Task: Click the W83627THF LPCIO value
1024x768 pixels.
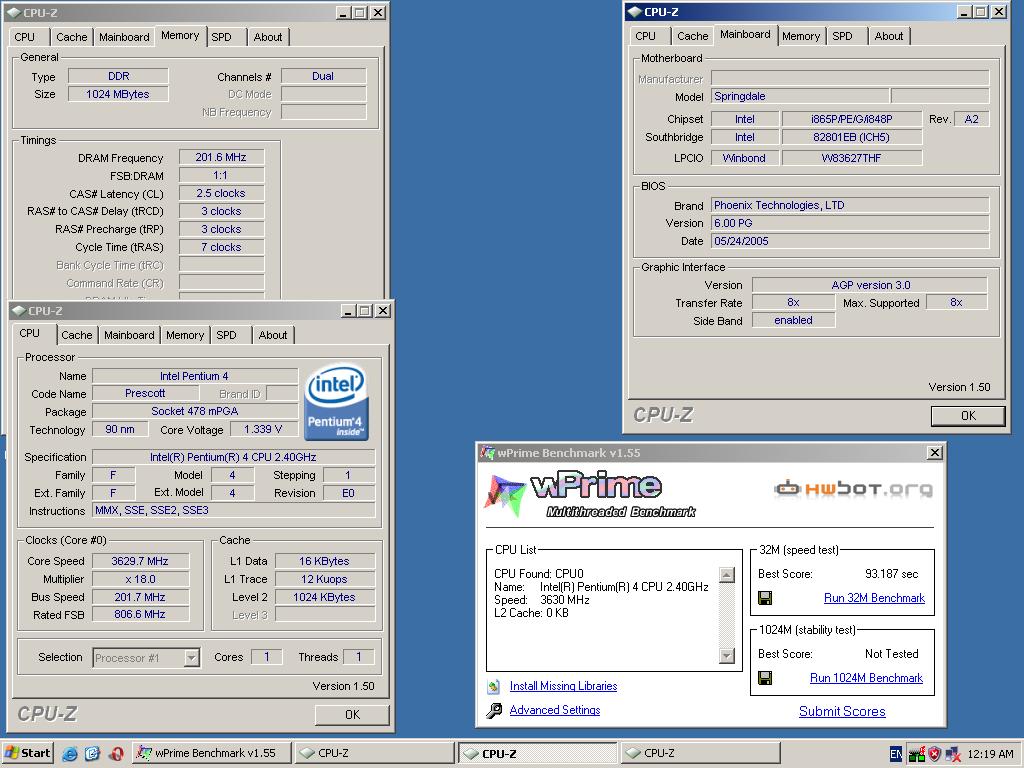Action: tap(852, 157)
